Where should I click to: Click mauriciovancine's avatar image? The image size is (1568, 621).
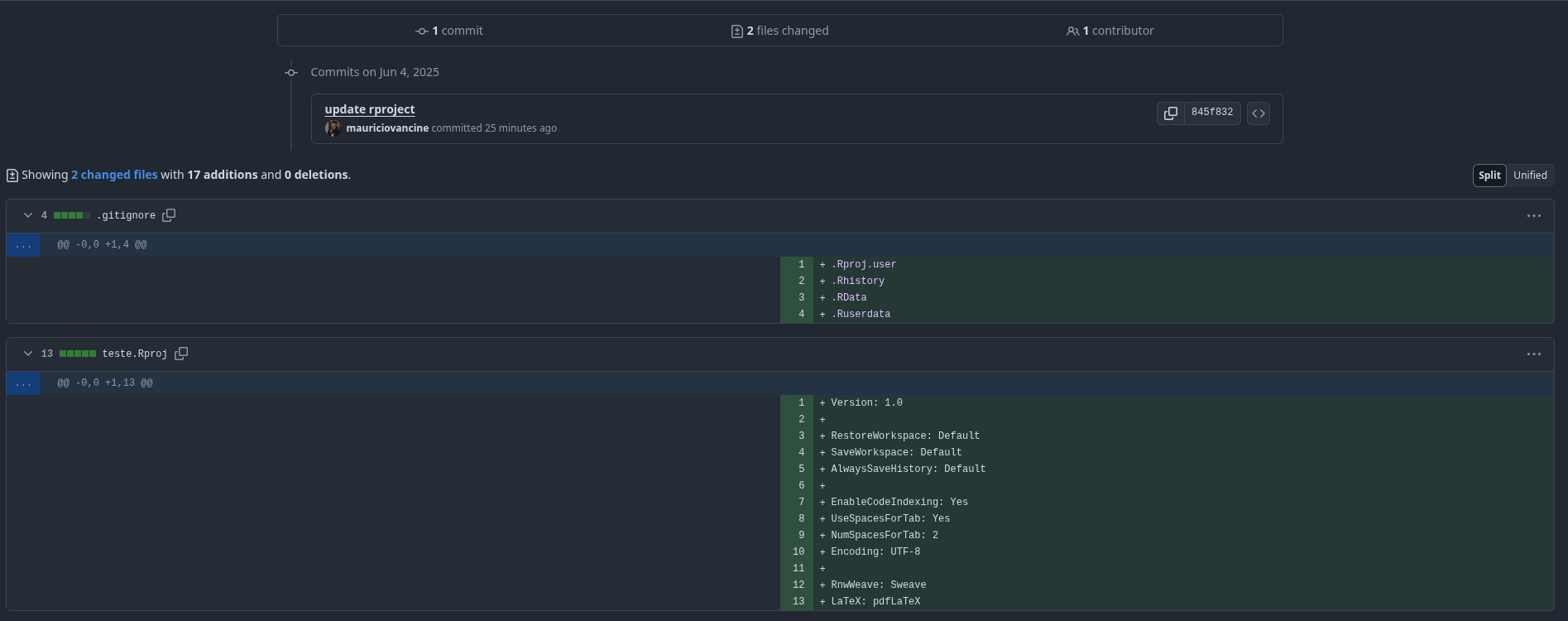click(x=333, y=128)
